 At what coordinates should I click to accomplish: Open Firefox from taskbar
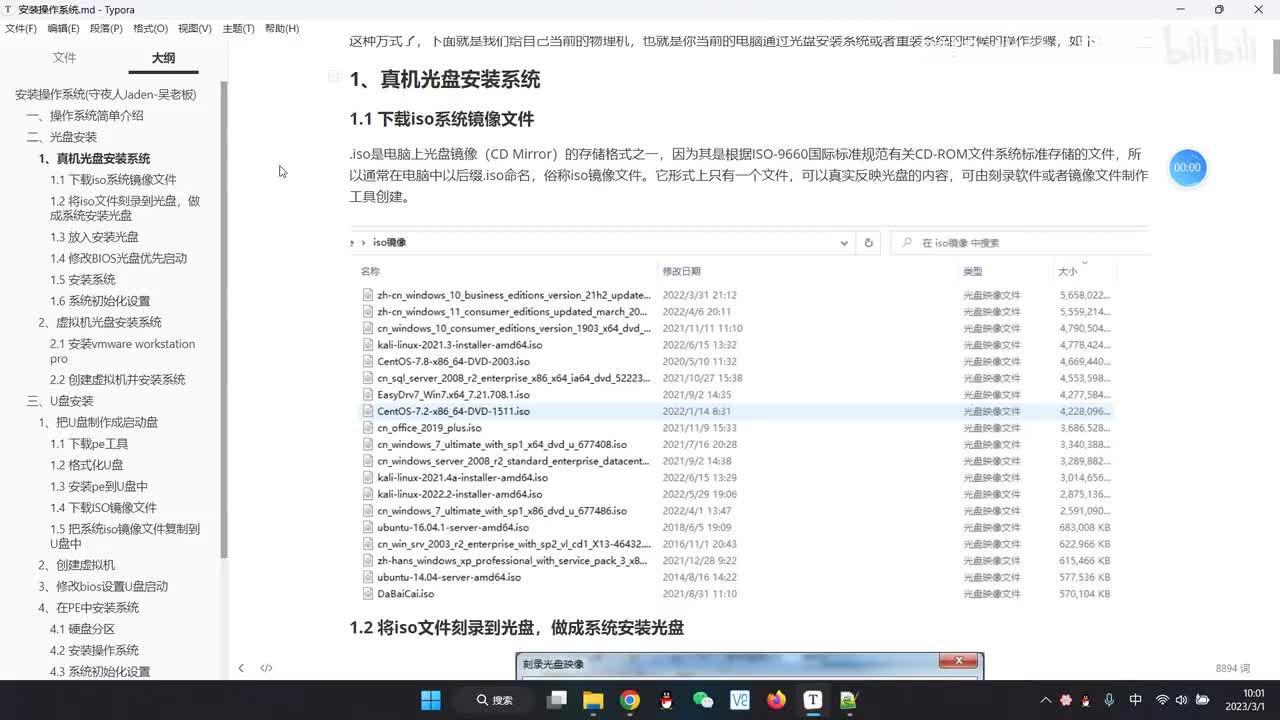777,700
